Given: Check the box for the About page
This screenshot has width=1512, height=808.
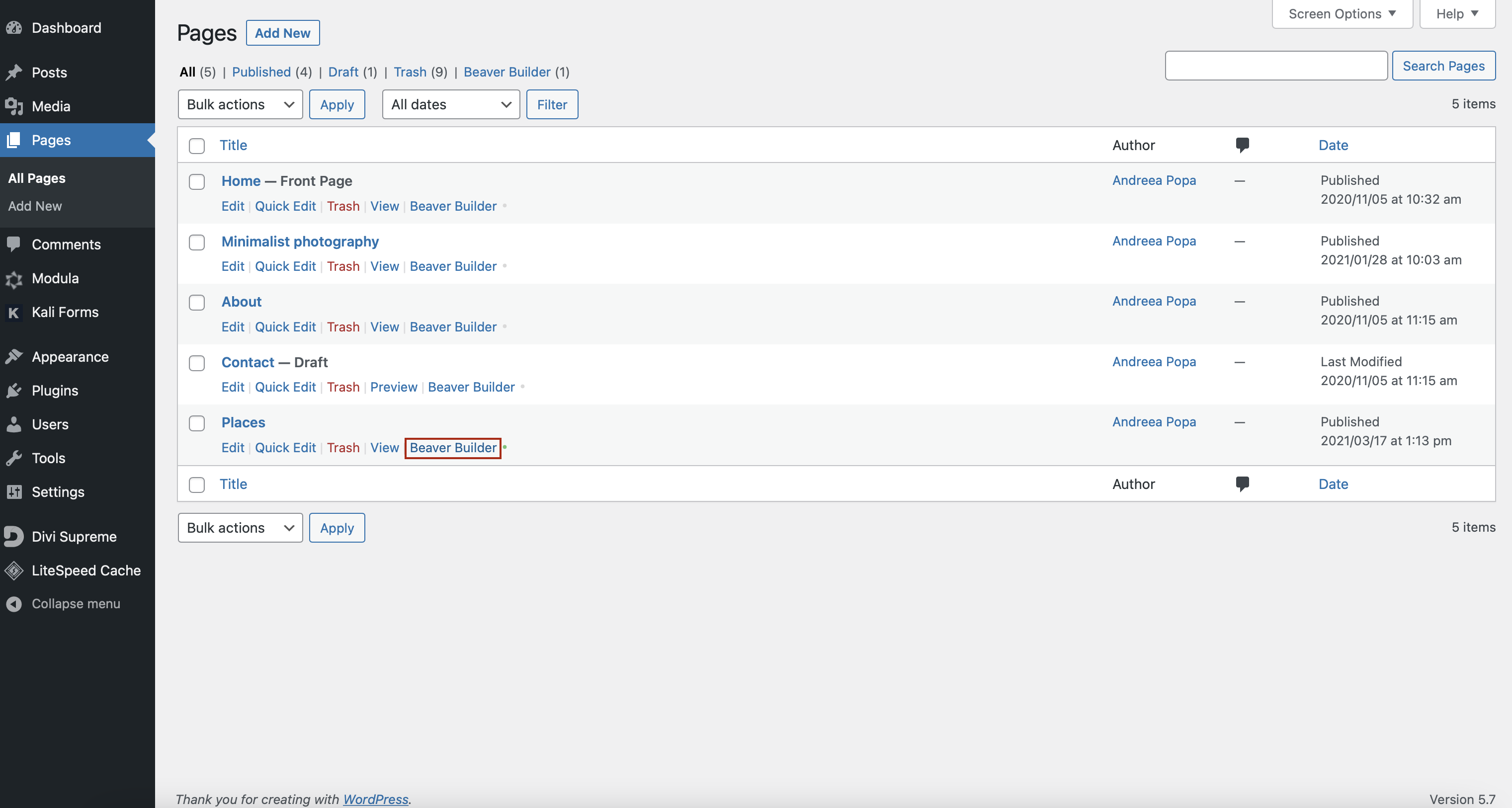Looking at the screenshot, I should point(197,303).
